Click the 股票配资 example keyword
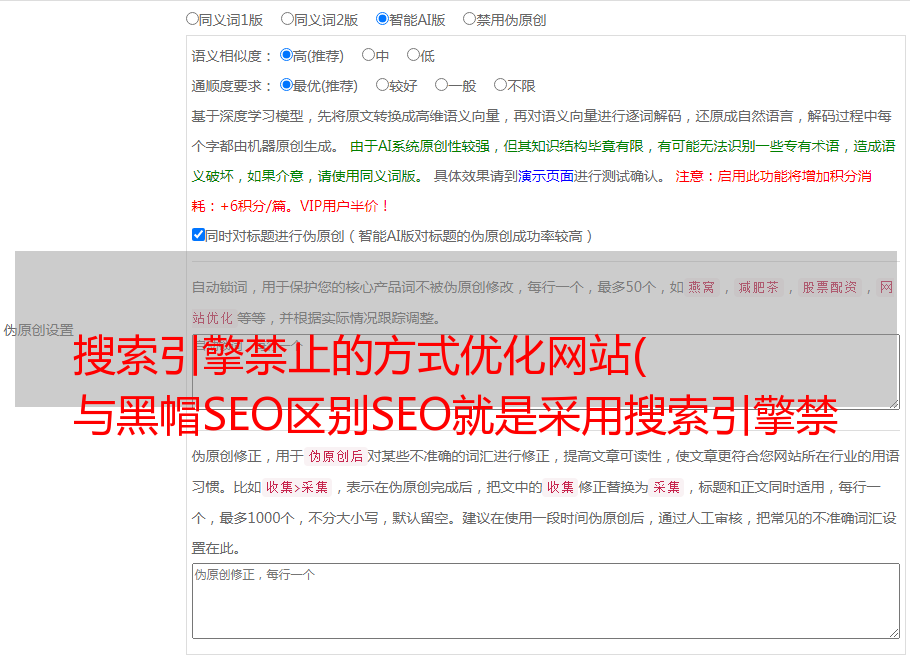This screenshot has height=658, width=911. [x=830, y=287]
